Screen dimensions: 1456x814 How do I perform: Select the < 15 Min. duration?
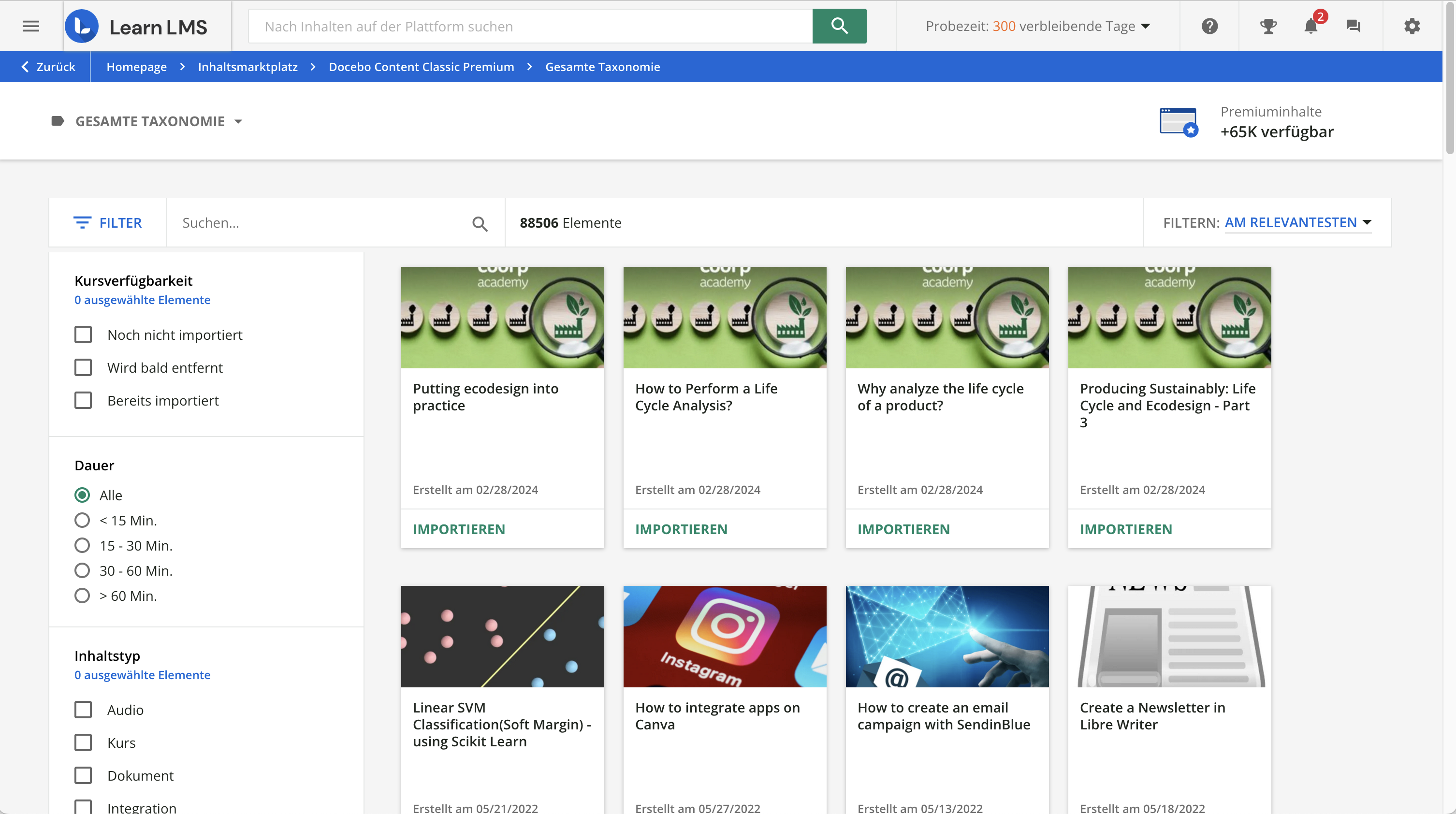coord(82,520)
